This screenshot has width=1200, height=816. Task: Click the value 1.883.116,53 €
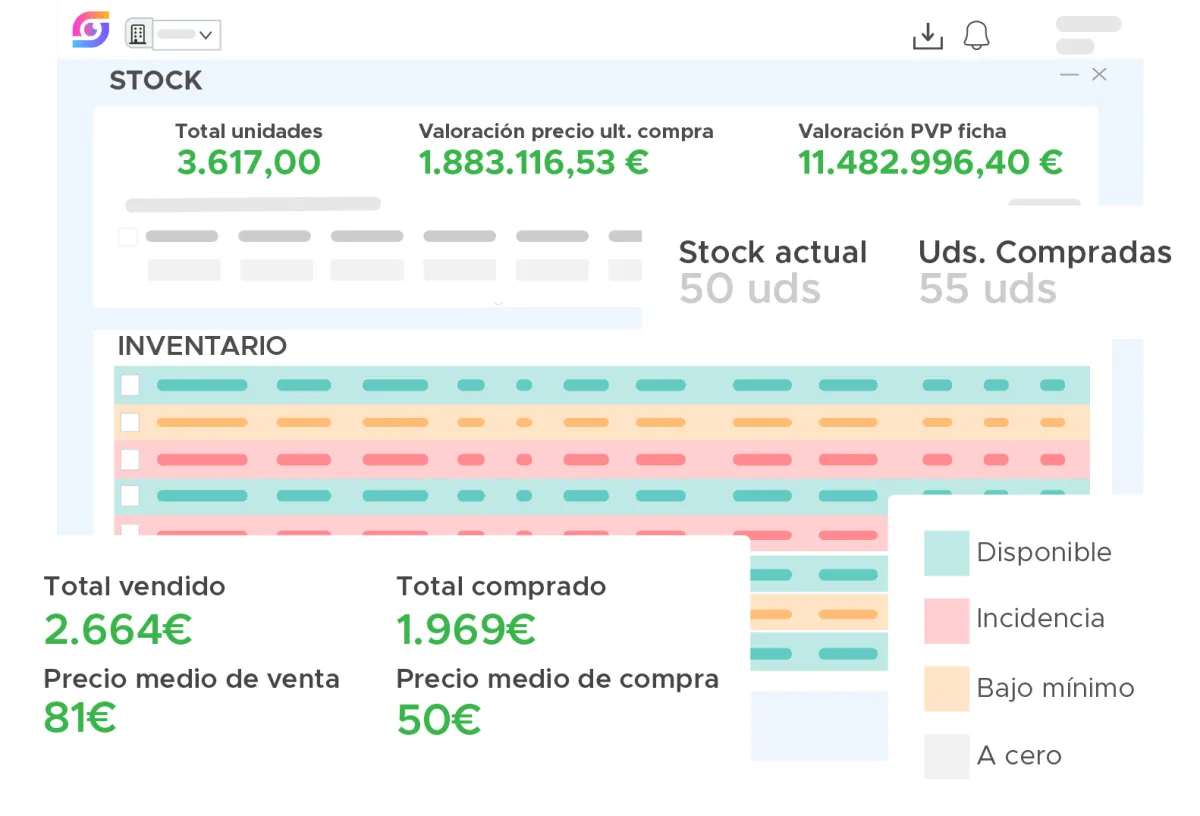click(534, 163)
